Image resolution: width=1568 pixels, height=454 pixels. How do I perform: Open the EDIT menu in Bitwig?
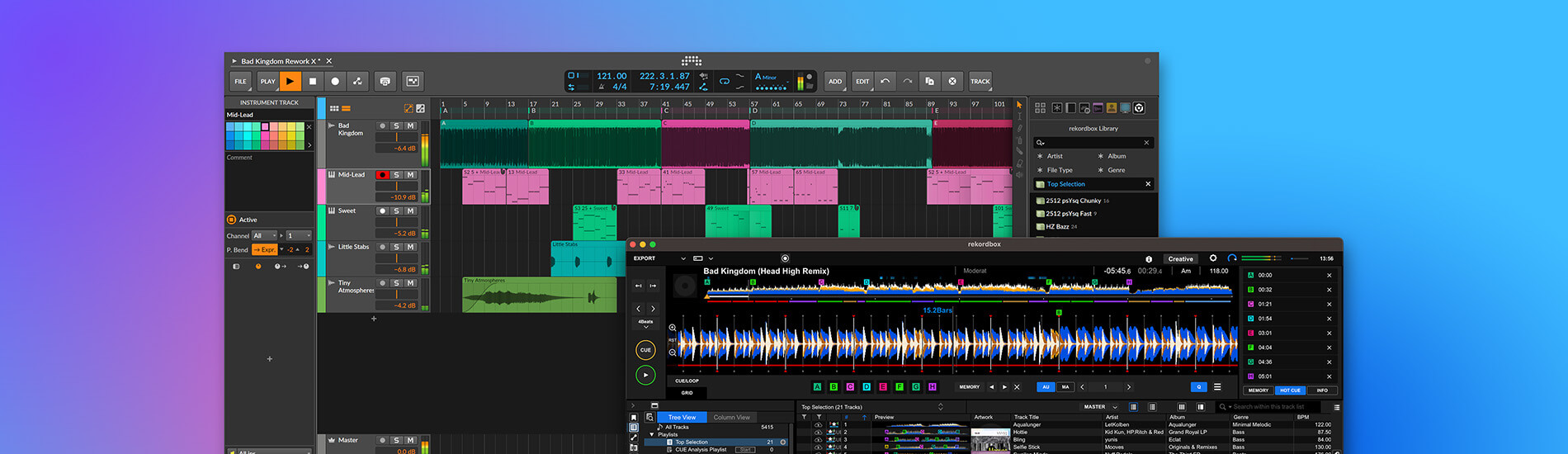[x=862, y=81]
